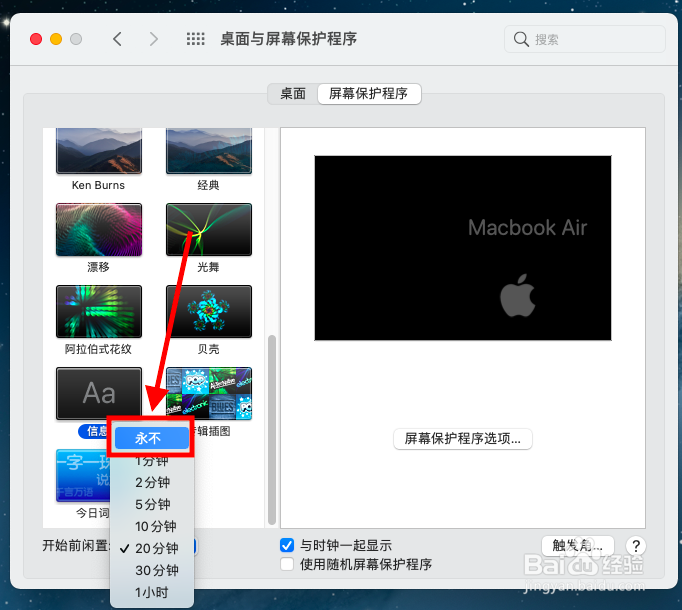
Task: Choose 永不 in the idle time menu
Action: point(152,438)
